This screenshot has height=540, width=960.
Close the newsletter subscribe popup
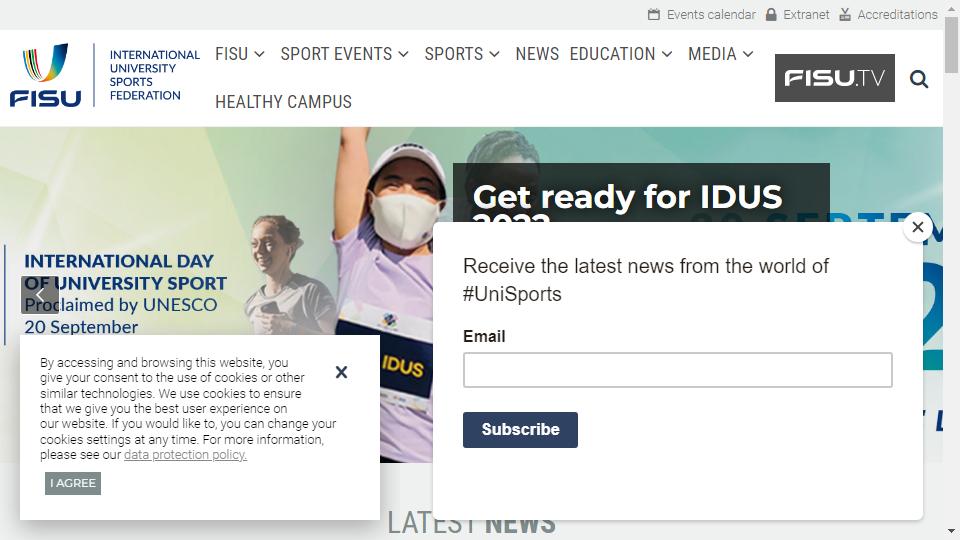click(x=917, y=227)
